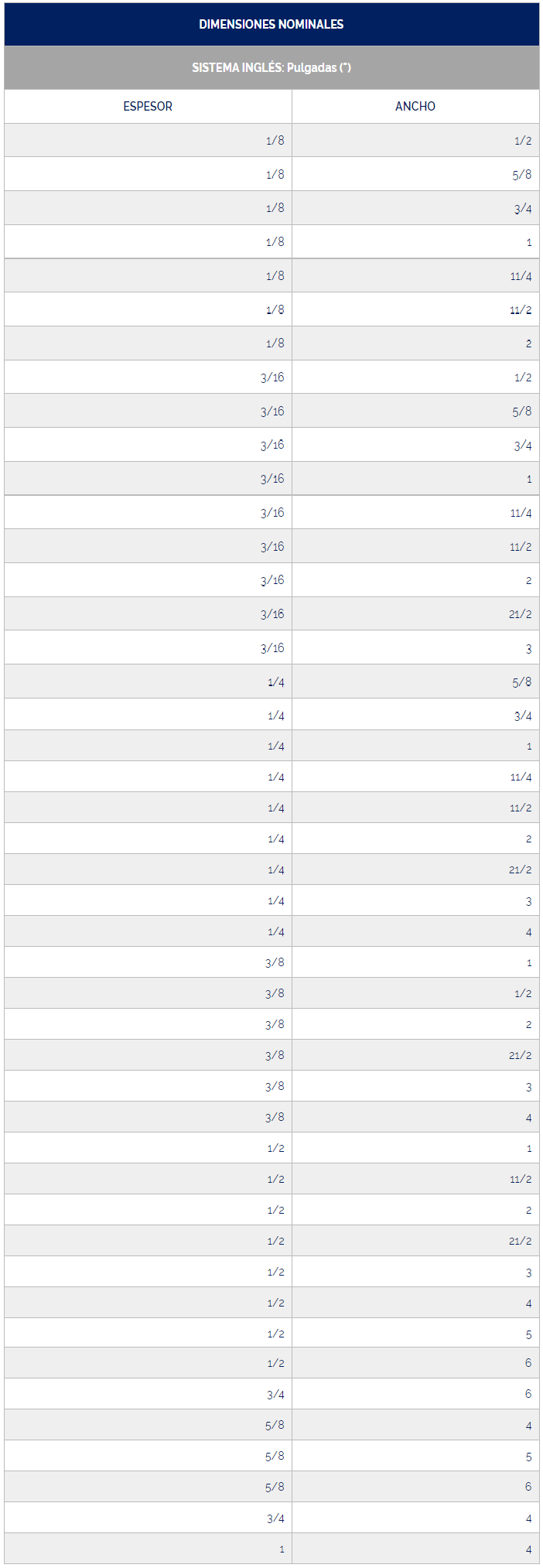Click ancho 3 in the 3/16 espesor row
The width and height of the screenshot is (543, 1568).
tap(528, 648)
